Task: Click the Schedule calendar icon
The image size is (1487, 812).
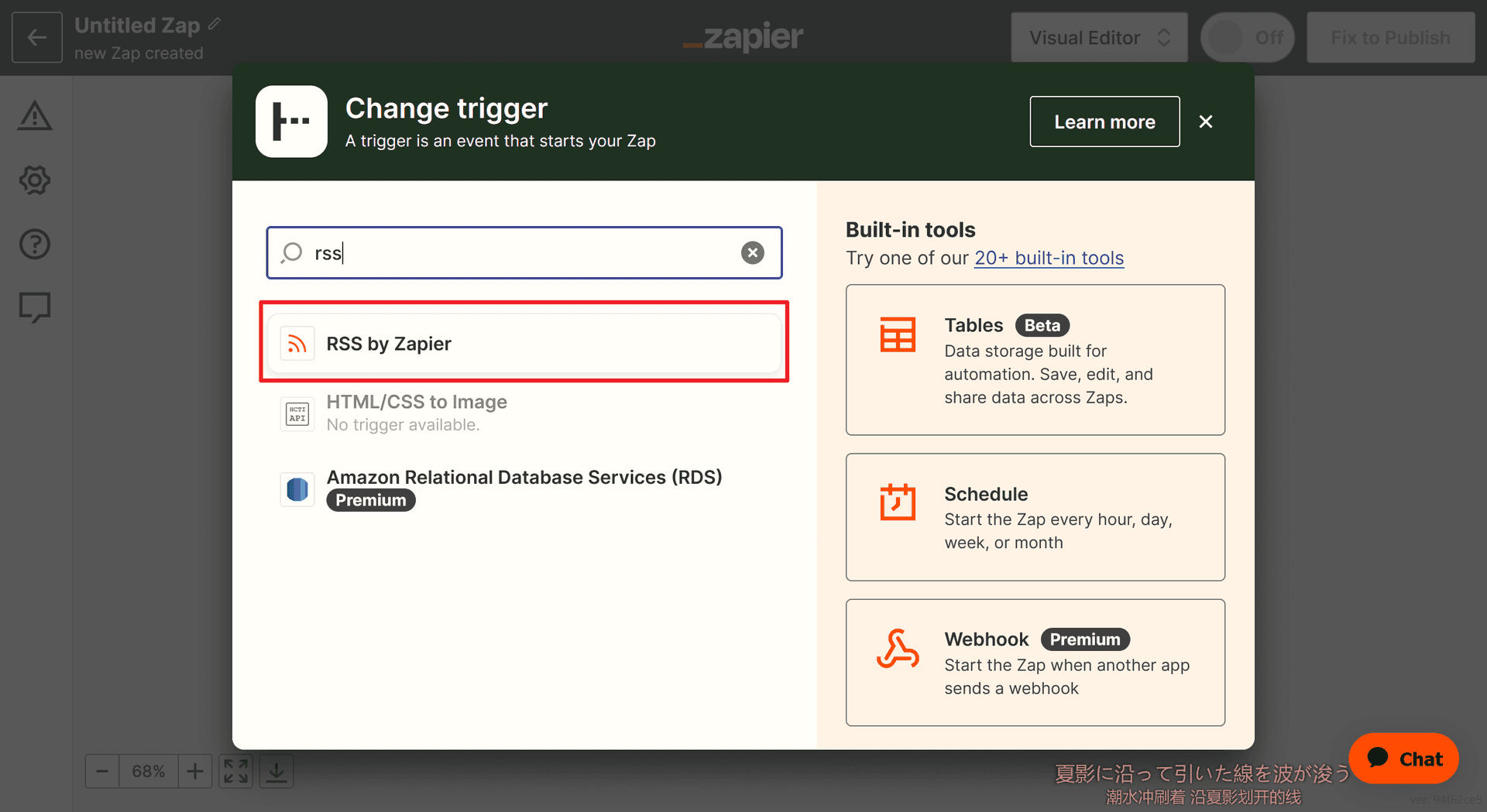Action: pos(898,502)
